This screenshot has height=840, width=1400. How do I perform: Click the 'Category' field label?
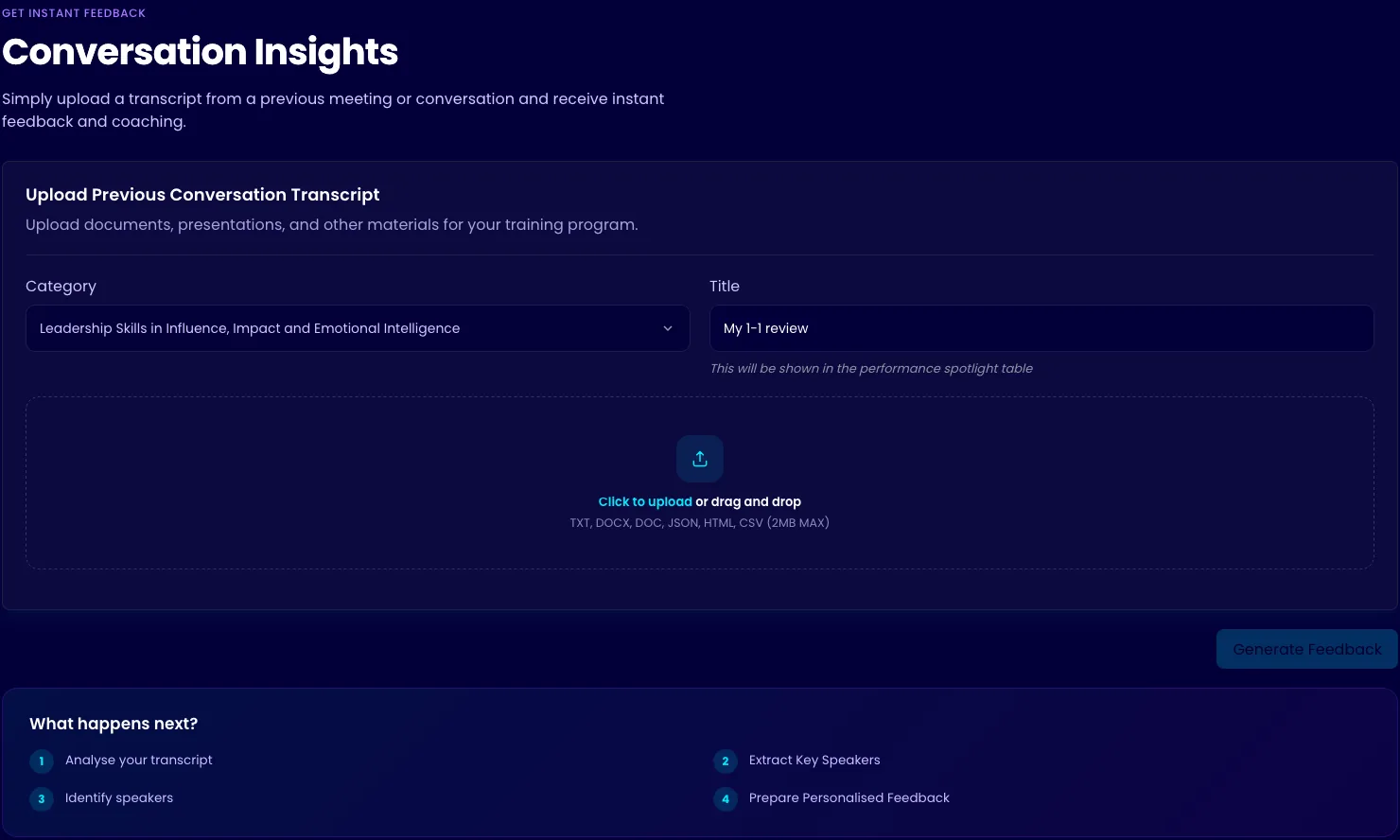tap(61, 286)
